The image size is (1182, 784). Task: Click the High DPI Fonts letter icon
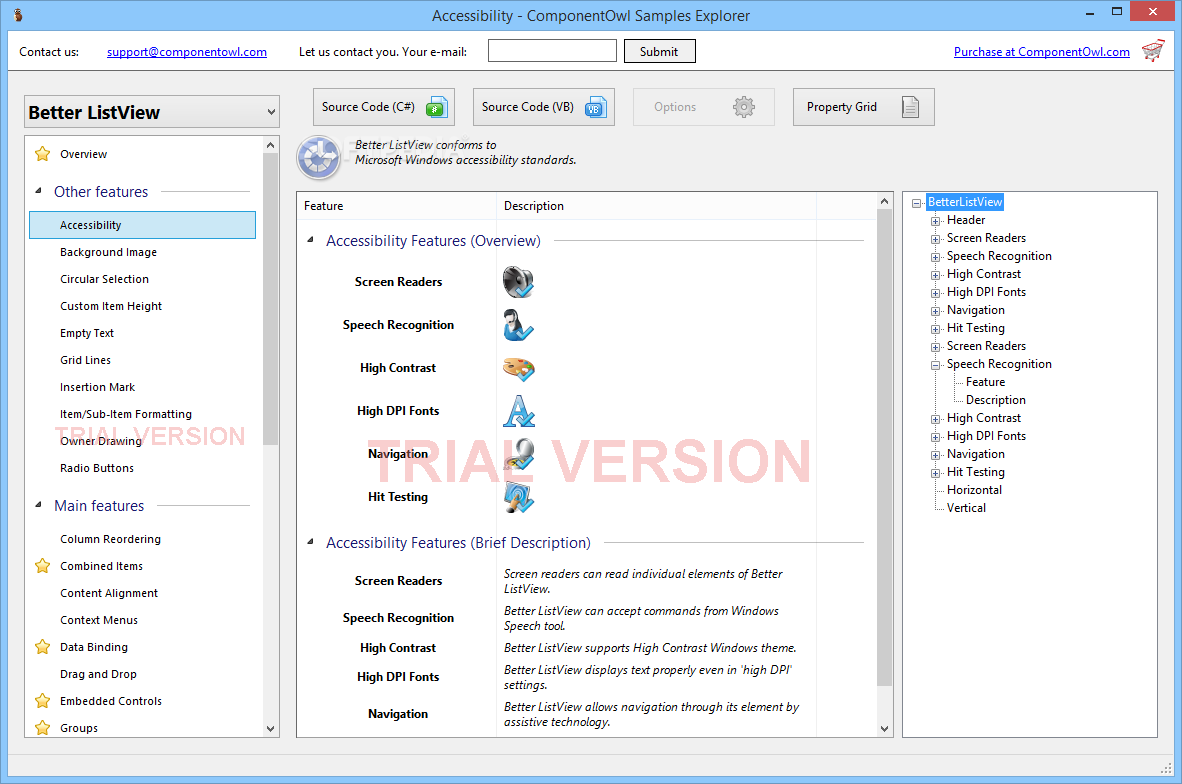519,411
